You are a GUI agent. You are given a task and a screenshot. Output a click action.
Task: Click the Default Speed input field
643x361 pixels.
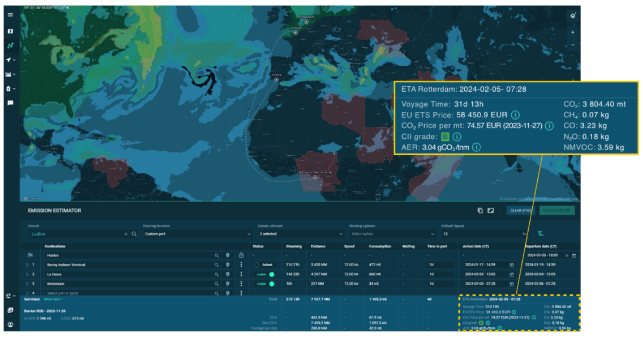pos(484,234)
